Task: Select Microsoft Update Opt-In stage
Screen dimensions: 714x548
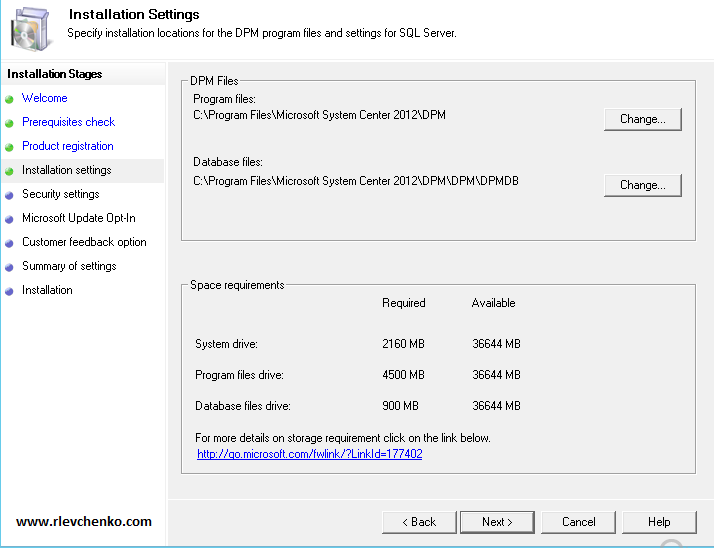Action: tap(79, 218)
